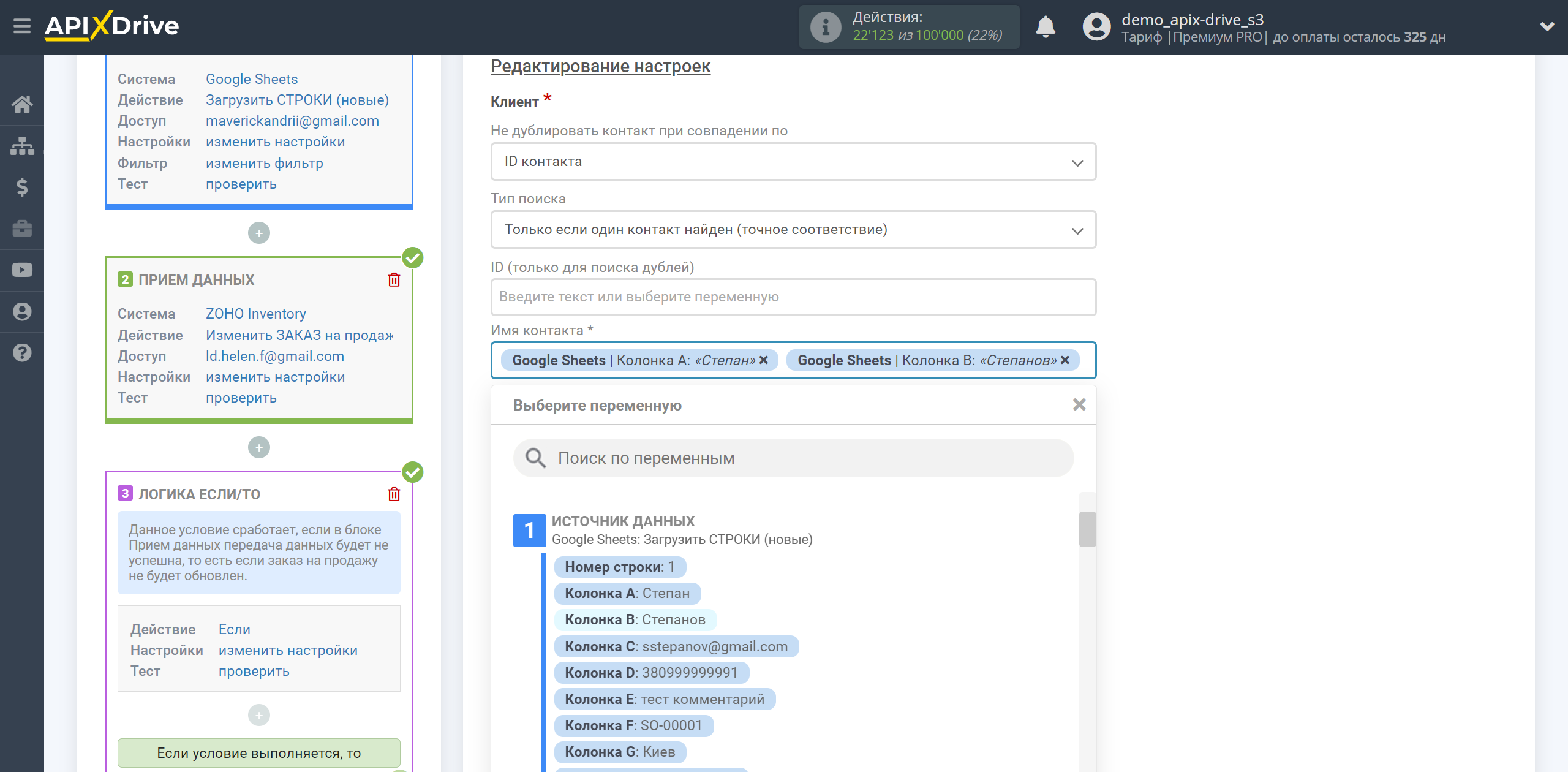The width and height of the screenshot is (1568, 772).
Task: Open the hamburger menu
Action: 22,26
